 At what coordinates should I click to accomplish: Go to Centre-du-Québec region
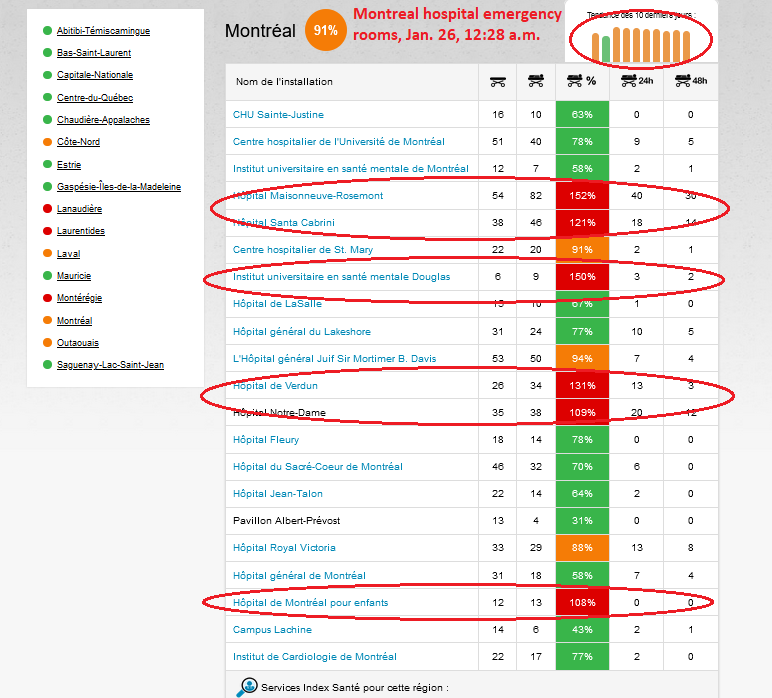click(x=95, y=97)
